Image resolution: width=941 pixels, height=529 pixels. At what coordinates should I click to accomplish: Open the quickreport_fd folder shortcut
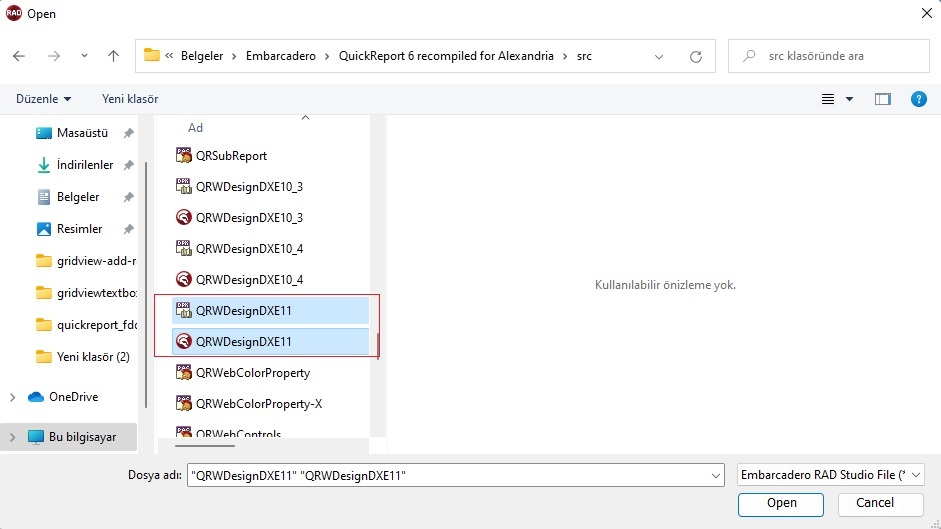click(x=86, y=325)
